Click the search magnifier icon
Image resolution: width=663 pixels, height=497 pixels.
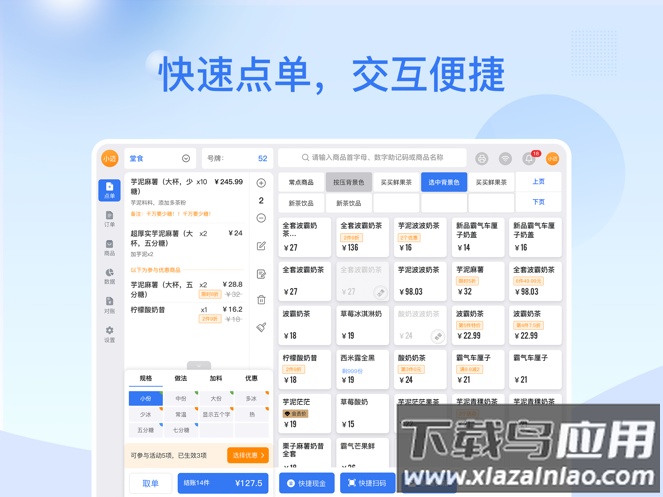click(305, 158)
